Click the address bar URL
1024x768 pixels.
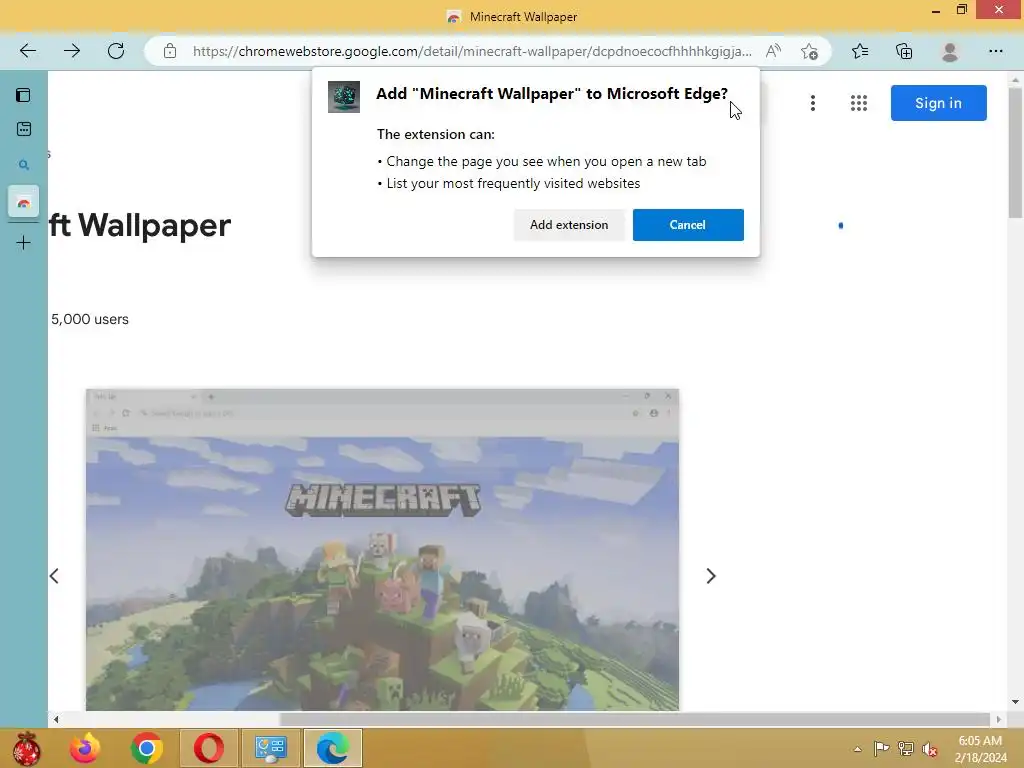472,51
